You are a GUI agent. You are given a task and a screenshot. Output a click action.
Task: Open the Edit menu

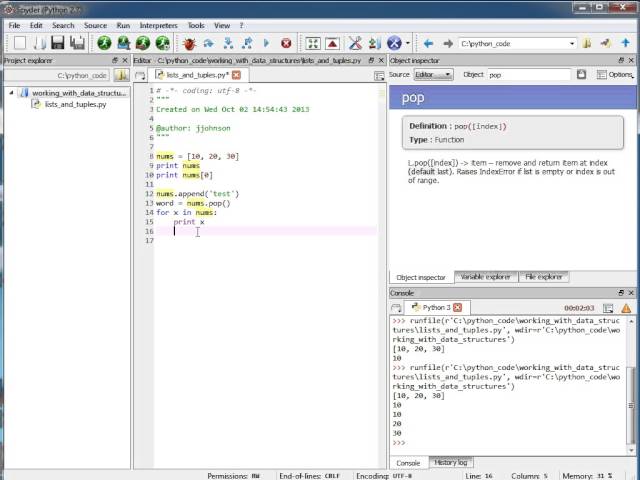(x=36, y=25)
